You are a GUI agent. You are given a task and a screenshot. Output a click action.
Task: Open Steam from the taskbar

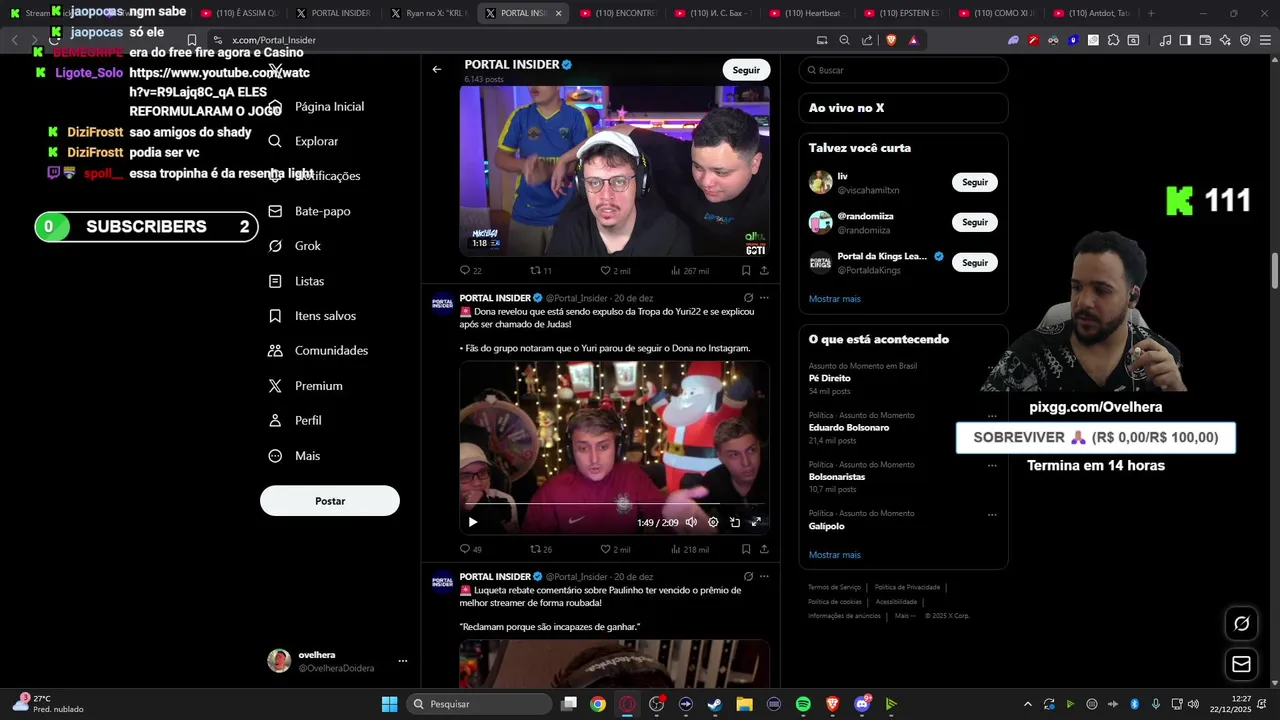tap(715, 704)
